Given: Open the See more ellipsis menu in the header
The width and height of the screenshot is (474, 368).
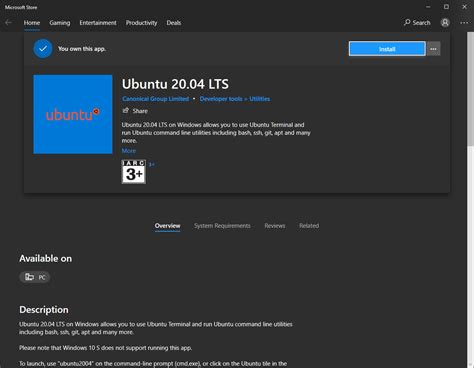Looking at the screenshot, I should (x=464, y=23).
